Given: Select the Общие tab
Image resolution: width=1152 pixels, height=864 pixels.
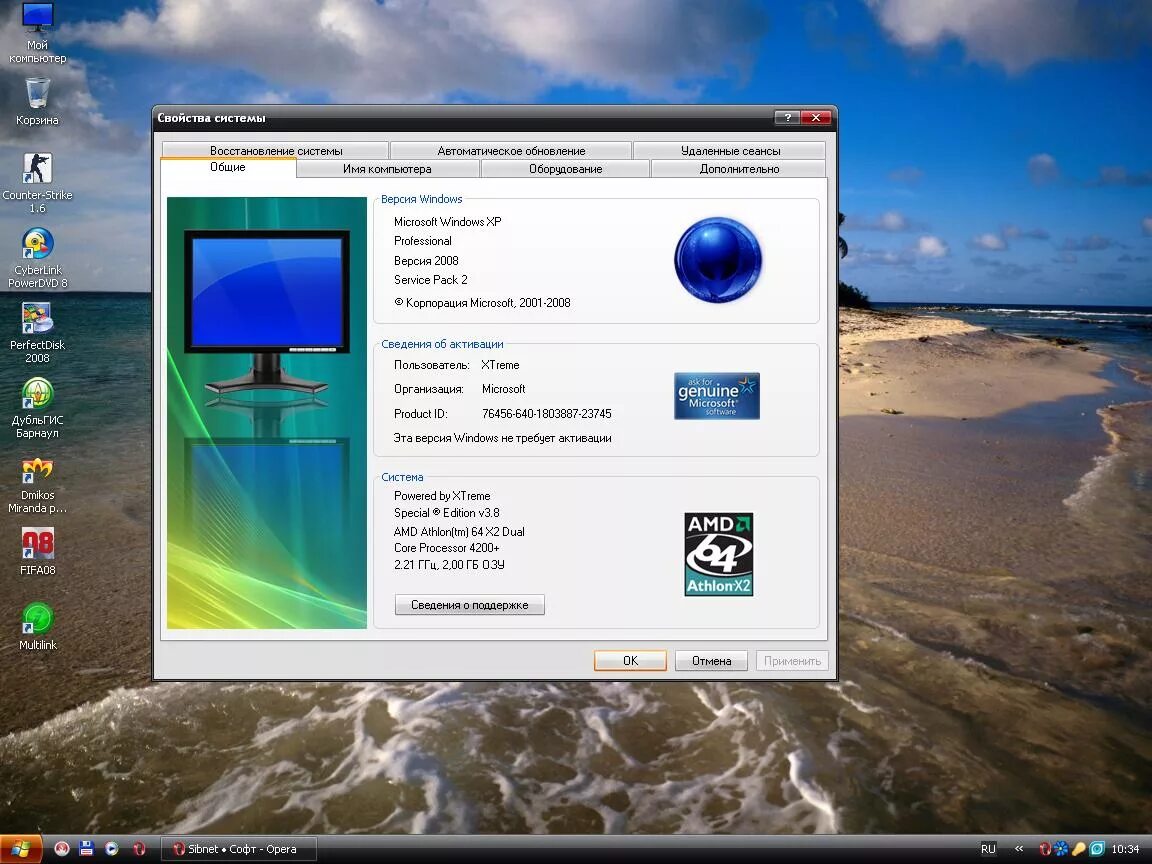Looking at the screenshot, I should pyautogui.click(x=228, y=168).
